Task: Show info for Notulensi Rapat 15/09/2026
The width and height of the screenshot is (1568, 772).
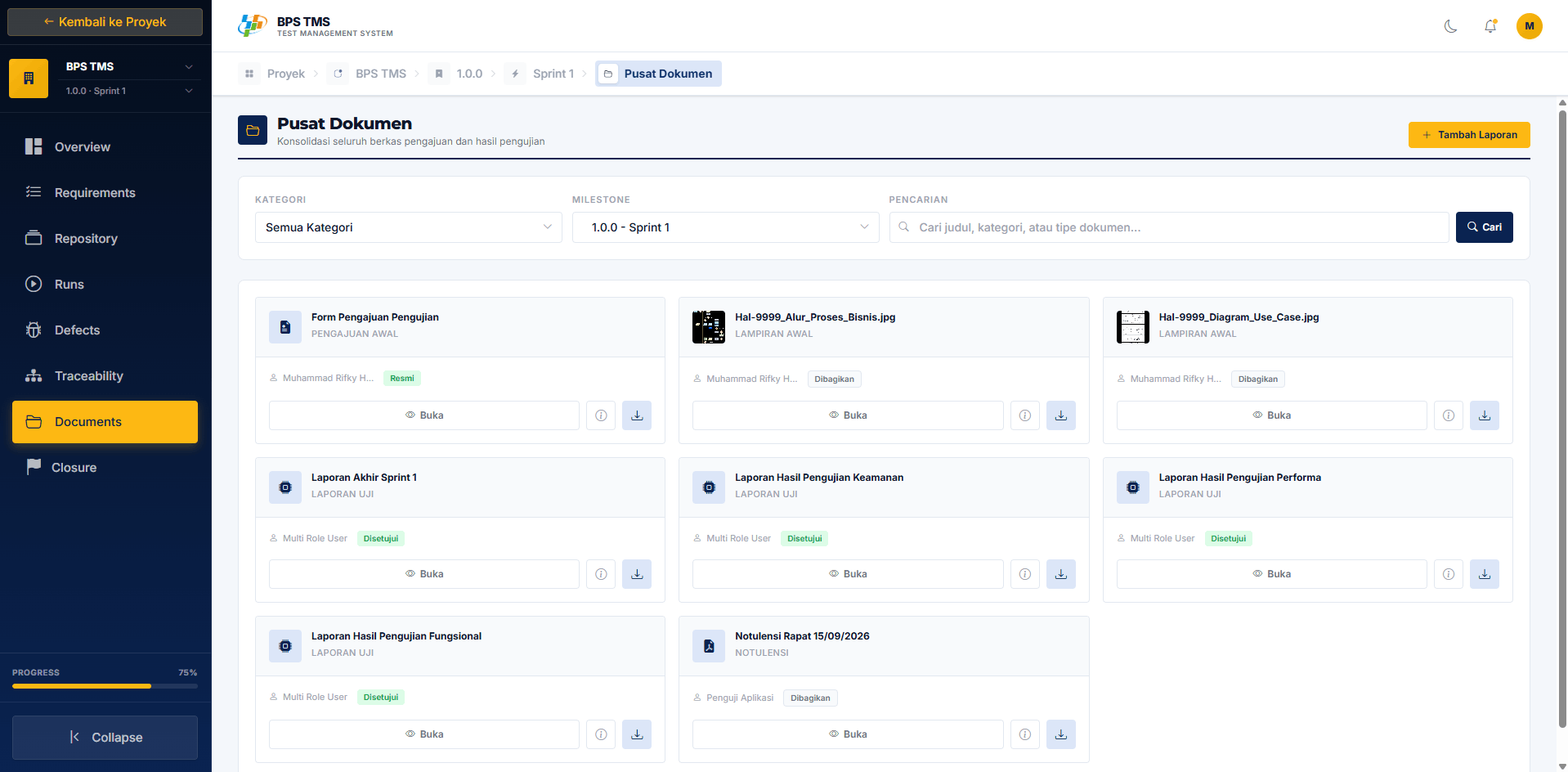Action: 1024,734
